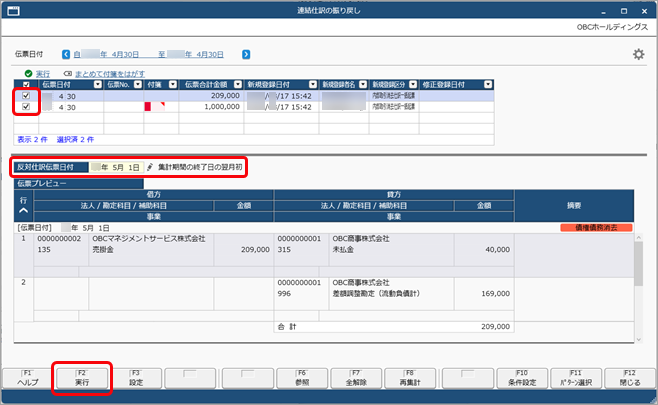
Task: Click account code 135 in row 1
Action: [44, 249]
